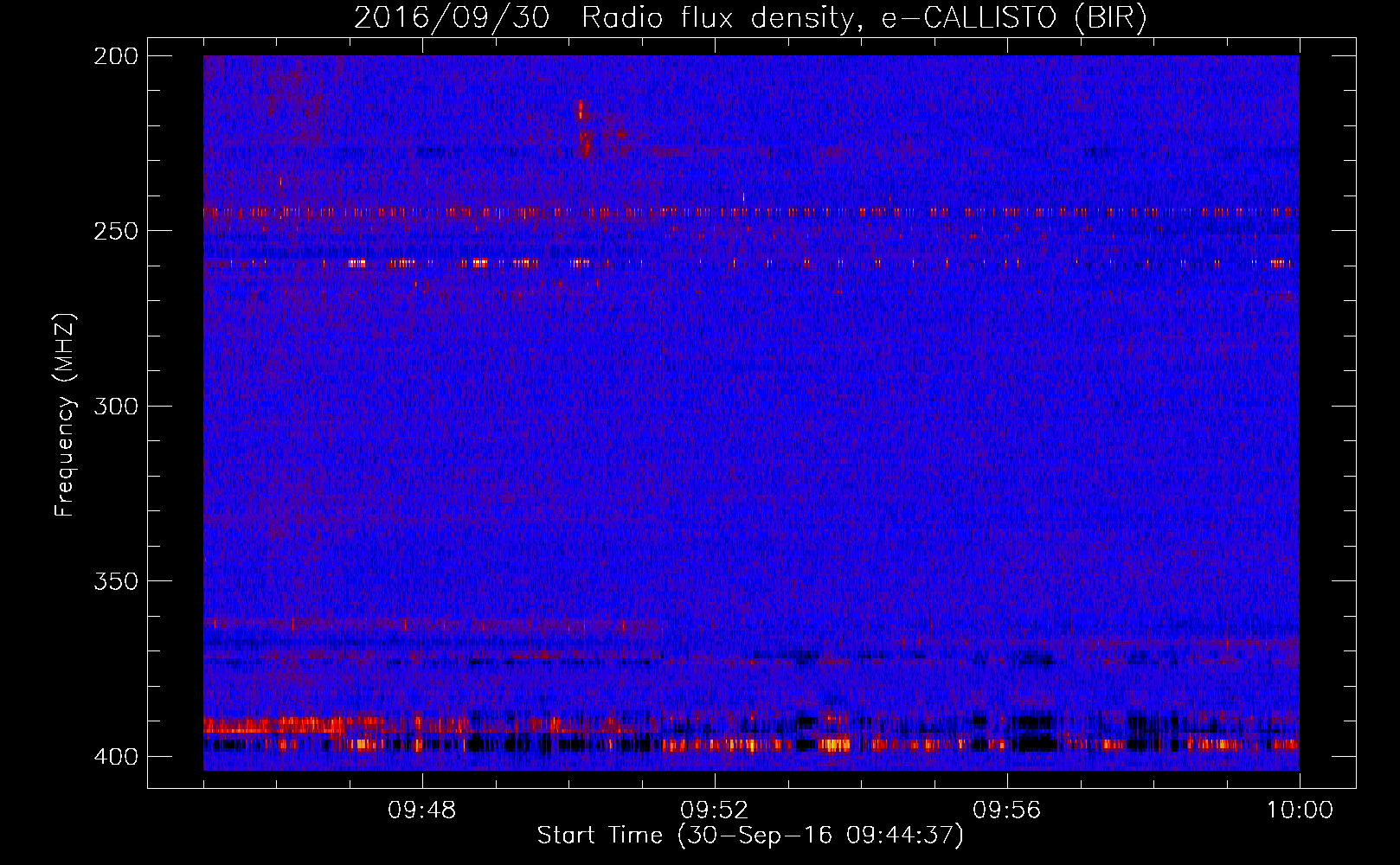This screenshot has width=1400, height=865.
Task: Click the bright yellow emission near 397 MHz at 09:53:40
Action: click(834, 744)
